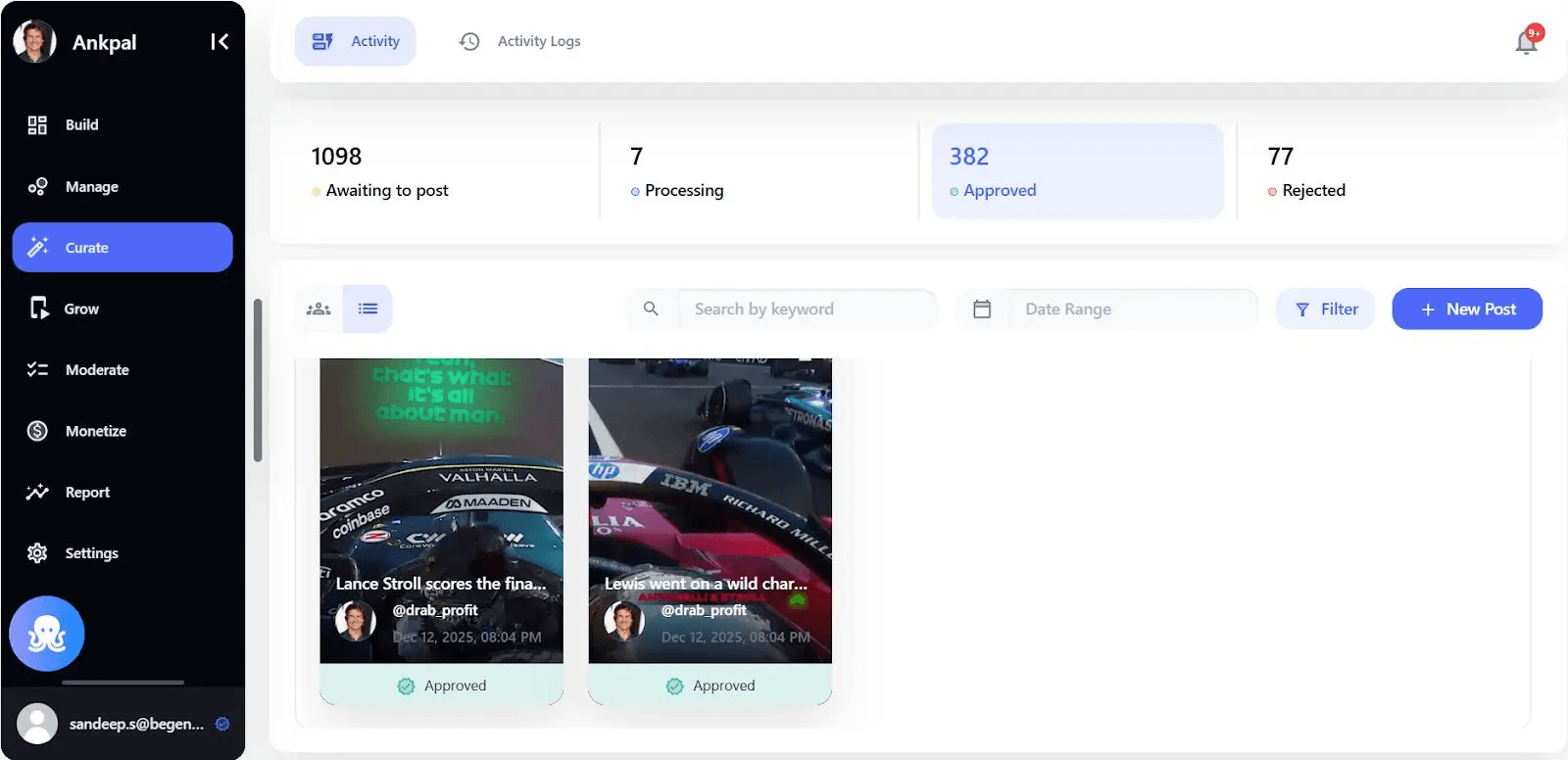Image resolution: width=1568 pixels, height=760 pixels.
Task: Open the Build section
Action: (122, 125)
